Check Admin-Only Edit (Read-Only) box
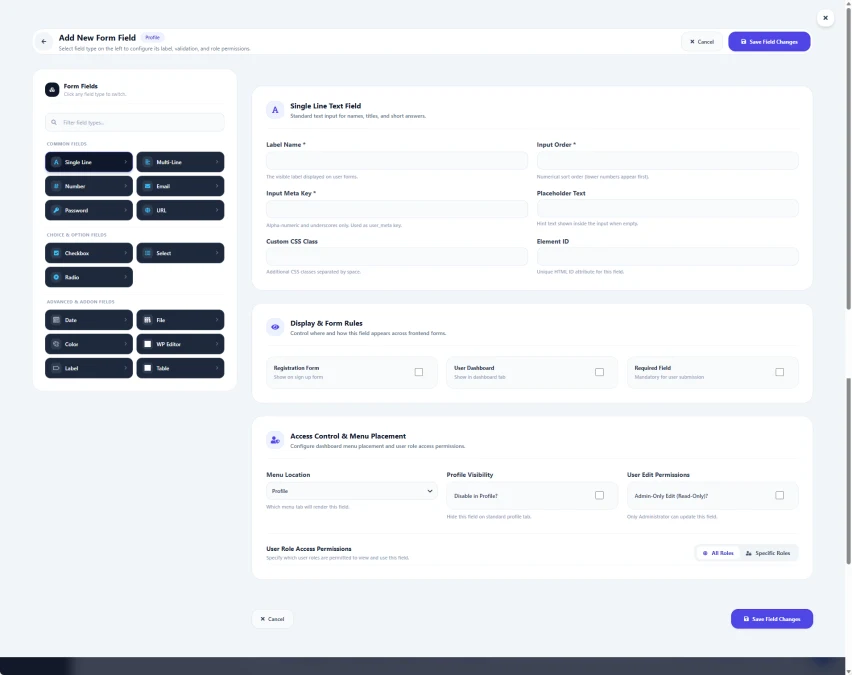 click(x=780, y=496)
